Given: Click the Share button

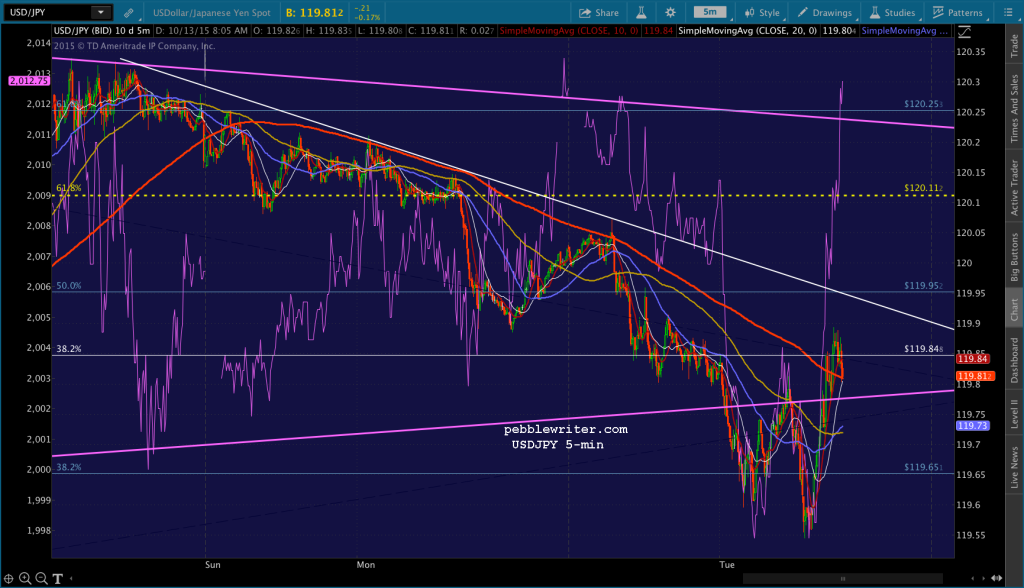Looking at the screenshot, I should (x=599, y=12).
